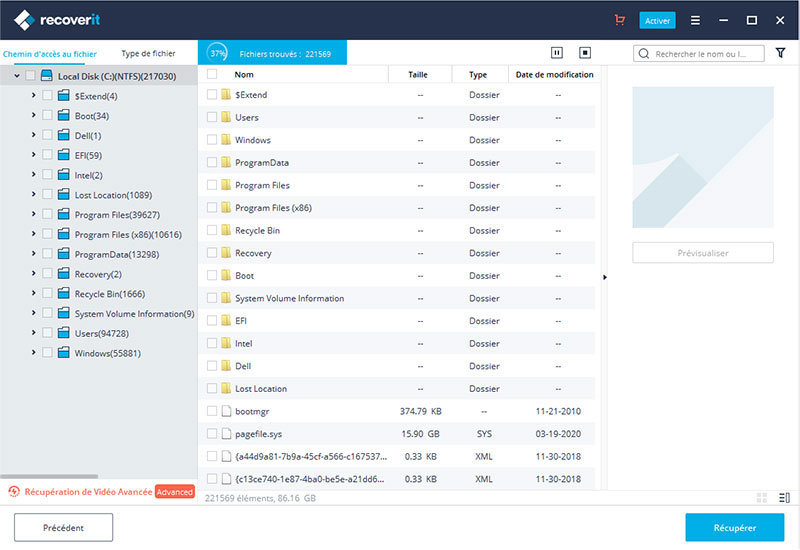Click the Activer button

point(657,20)
